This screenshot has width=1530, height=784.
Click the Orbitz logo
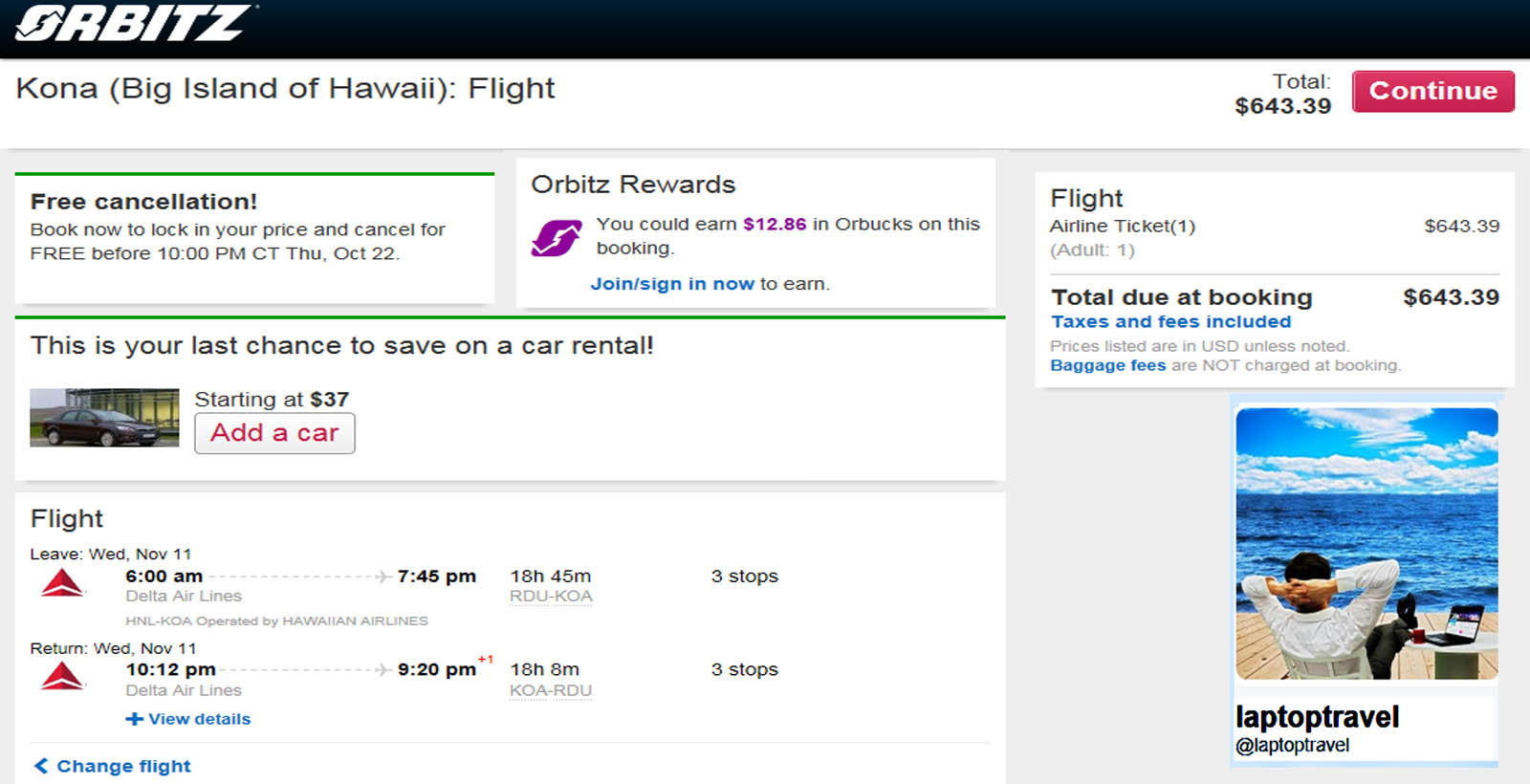133,24
